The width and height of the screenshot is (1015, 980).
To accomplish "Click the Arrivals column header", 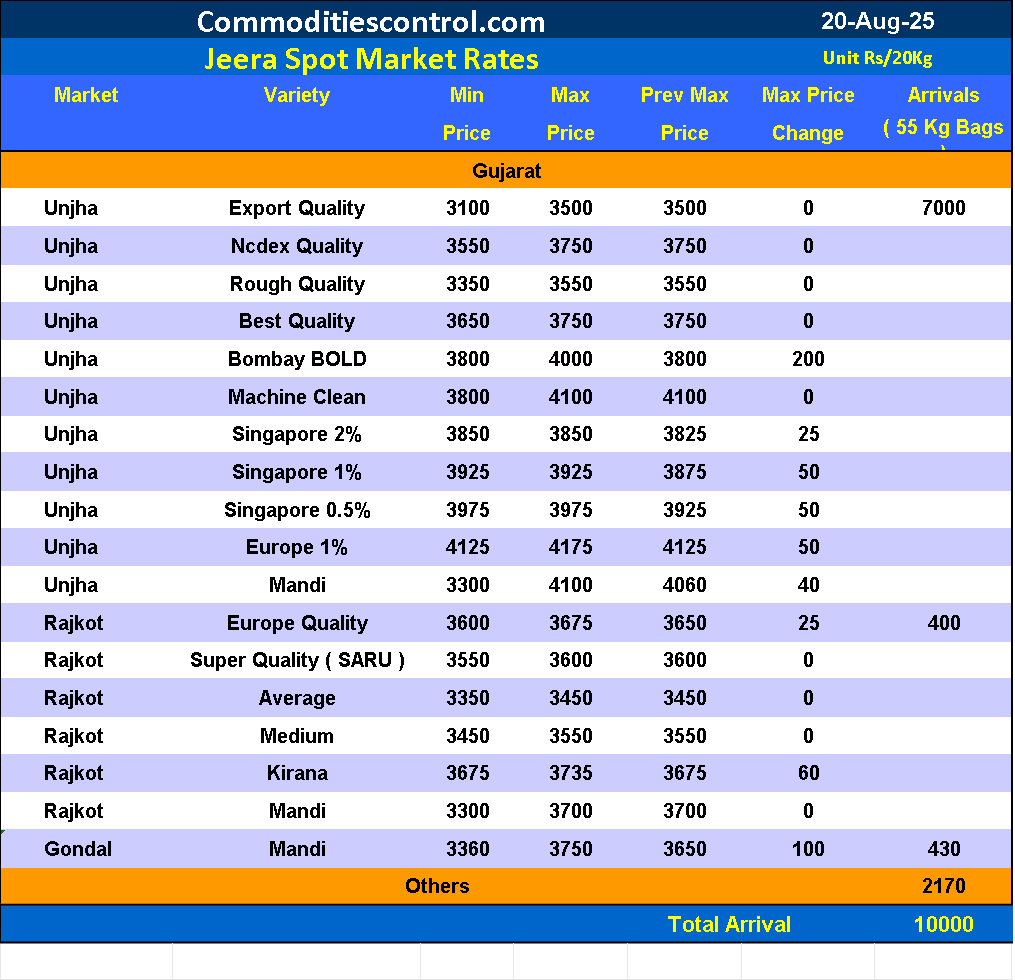I will click(943, 96).
